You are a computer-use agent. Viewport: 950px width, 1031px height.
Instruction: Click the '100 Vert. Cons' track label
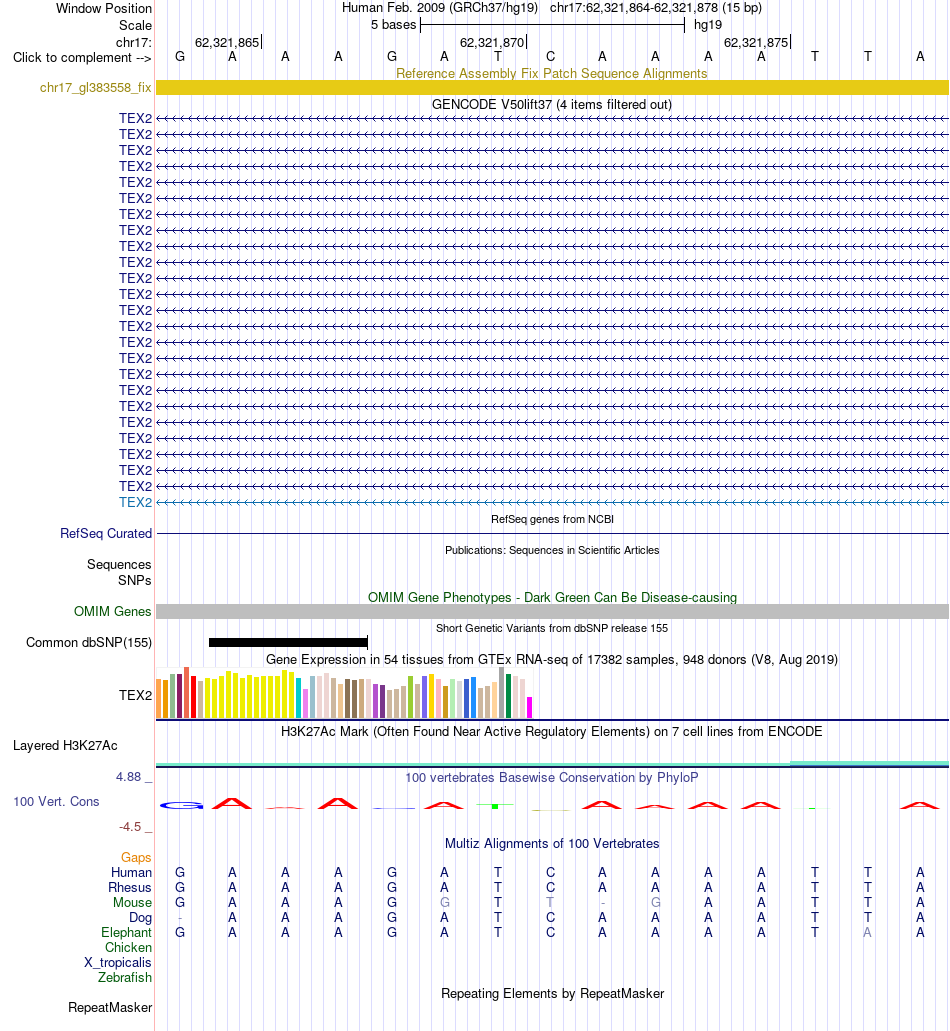(56, 802)
